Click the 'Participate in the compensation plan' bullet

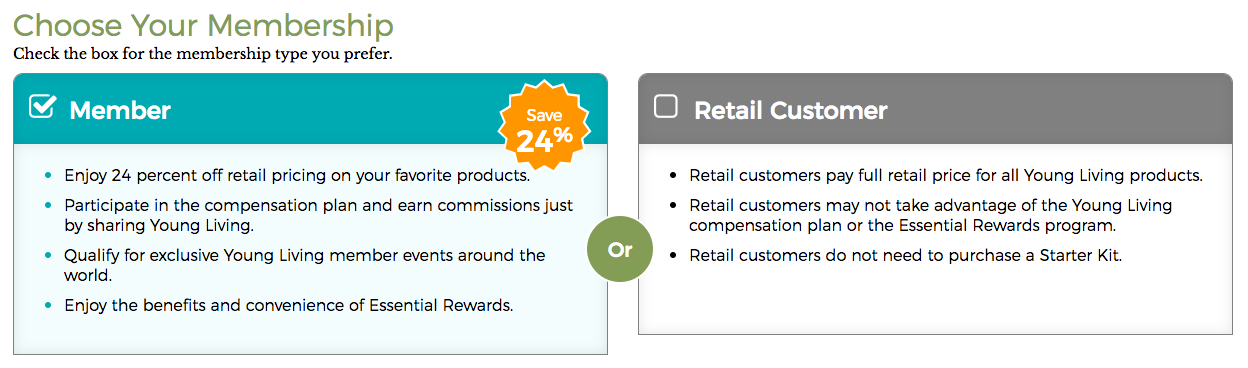tap(319, 215)
